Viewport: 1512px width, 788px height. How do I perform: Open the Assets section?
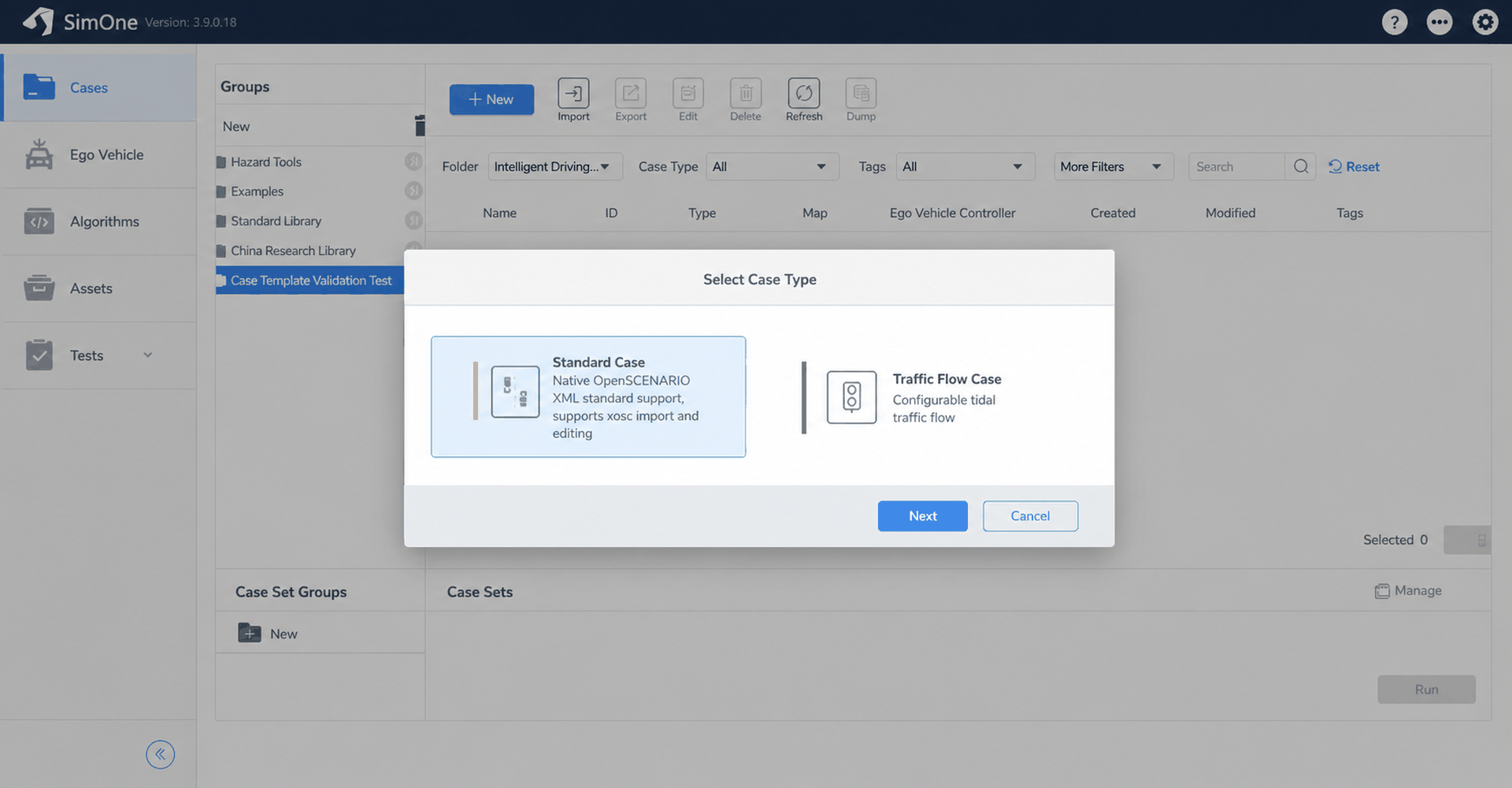[98, 288]
